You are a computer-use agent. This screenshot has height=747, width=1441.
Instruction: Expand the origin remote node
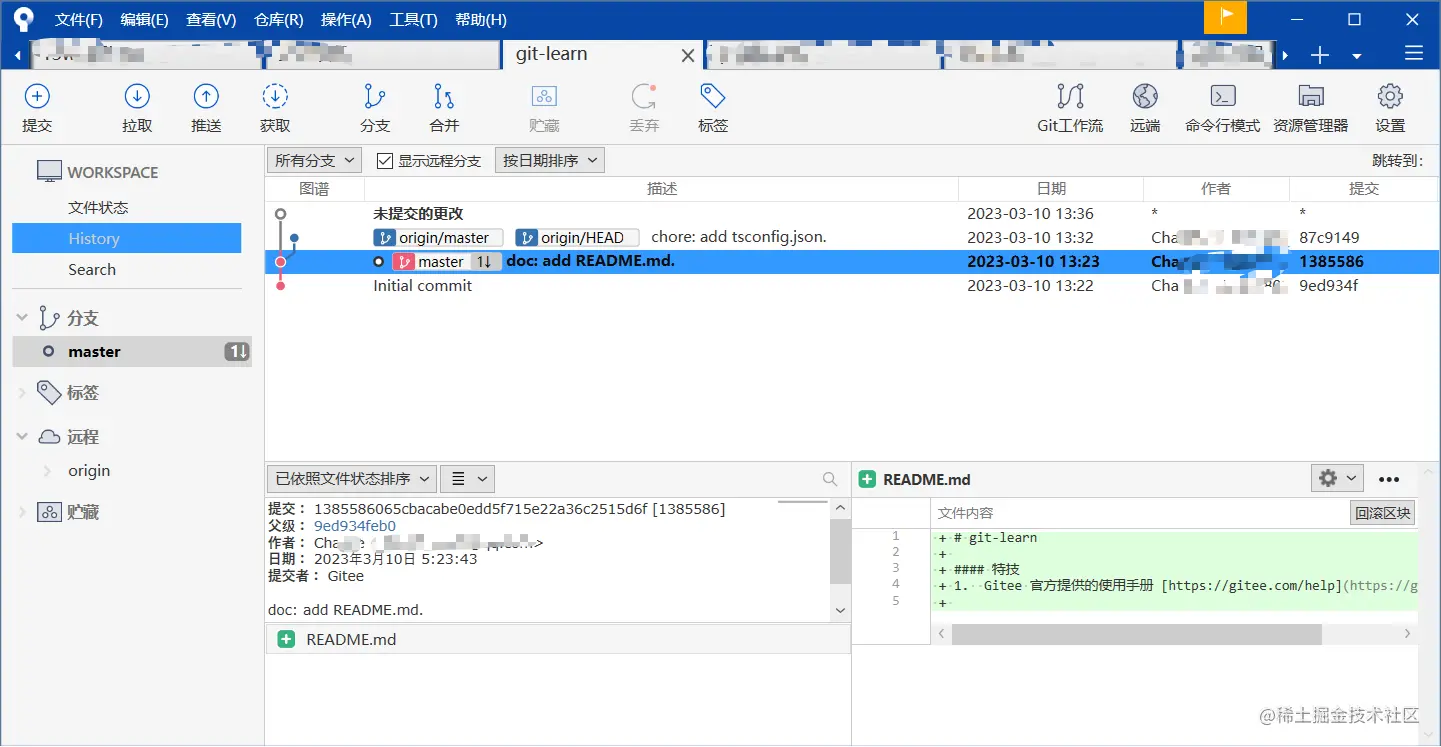click(x=47, y=471)
